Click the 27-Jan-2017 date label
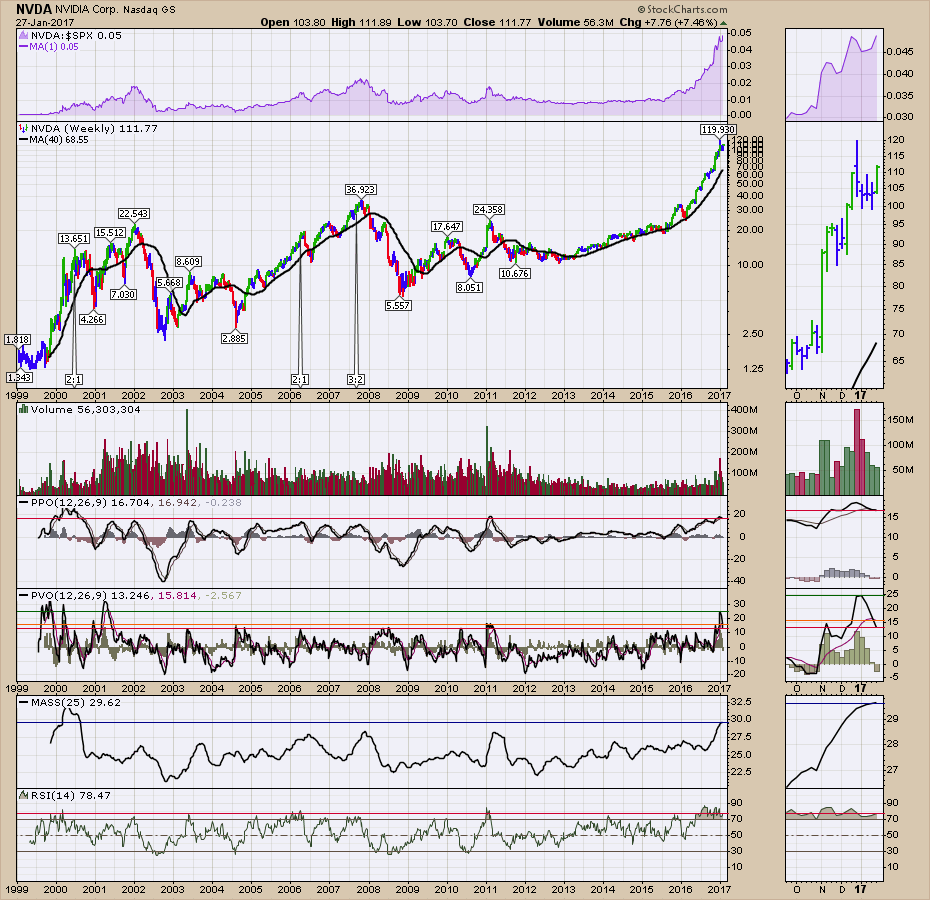Viewport: 930px width, 900px height. pyautogui.click(x=44, y=23)
